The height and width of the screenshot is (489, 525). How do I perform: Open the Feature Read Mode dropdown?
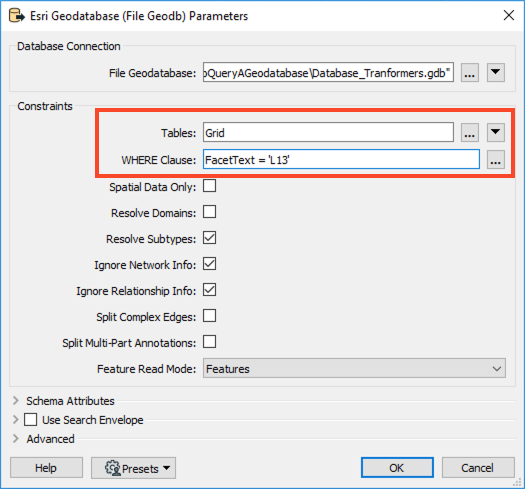tap(354, 368)
